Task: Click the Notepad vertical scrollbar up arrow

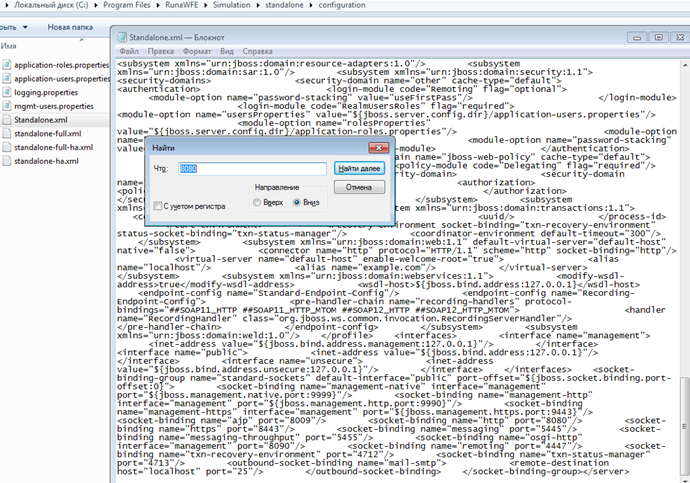Action: click(x=685, y=65)
